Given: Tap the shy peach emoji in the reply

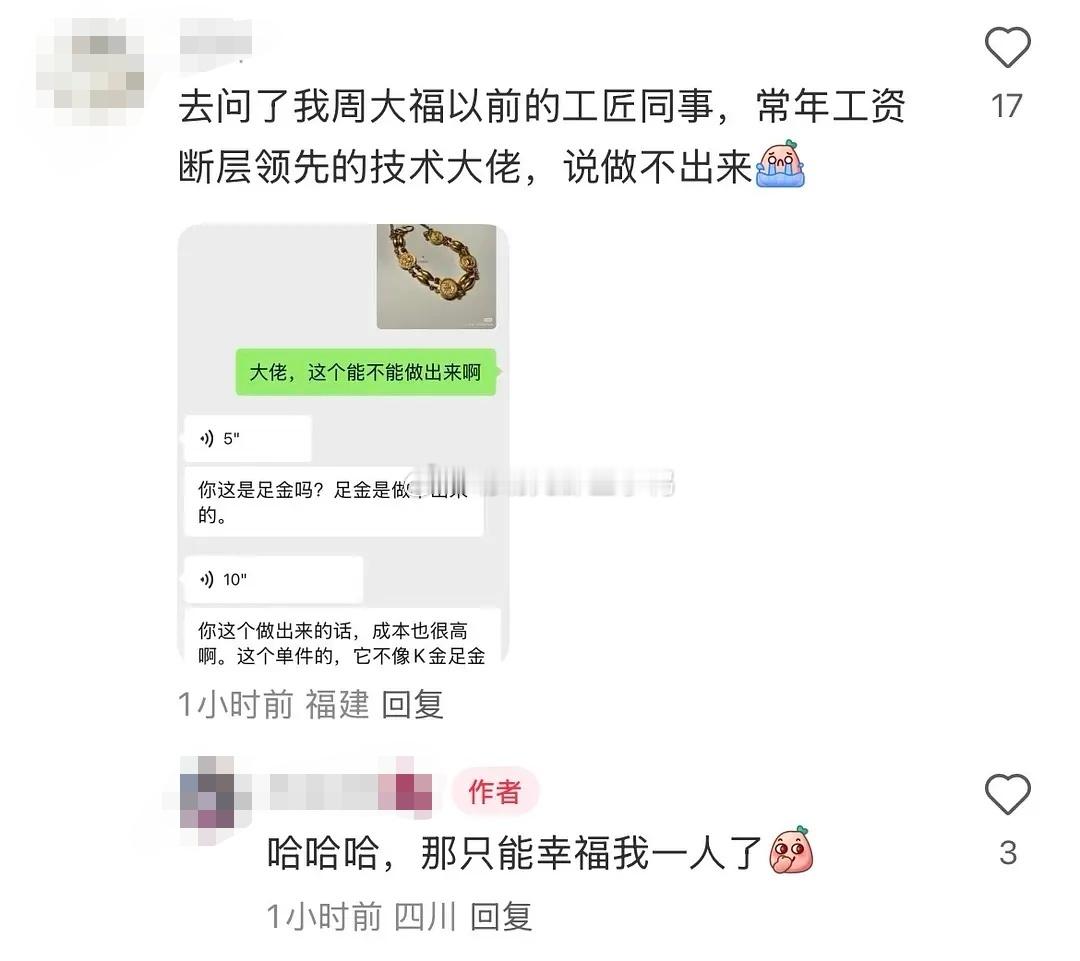Looking at the screenshot, I should point(791,850).
